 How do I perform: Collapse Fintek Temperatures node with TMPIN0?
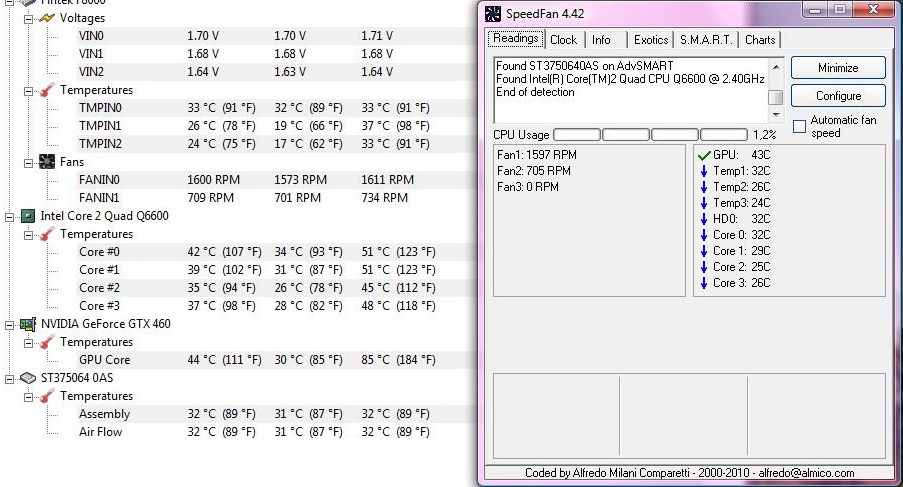[x=28, y=91]
